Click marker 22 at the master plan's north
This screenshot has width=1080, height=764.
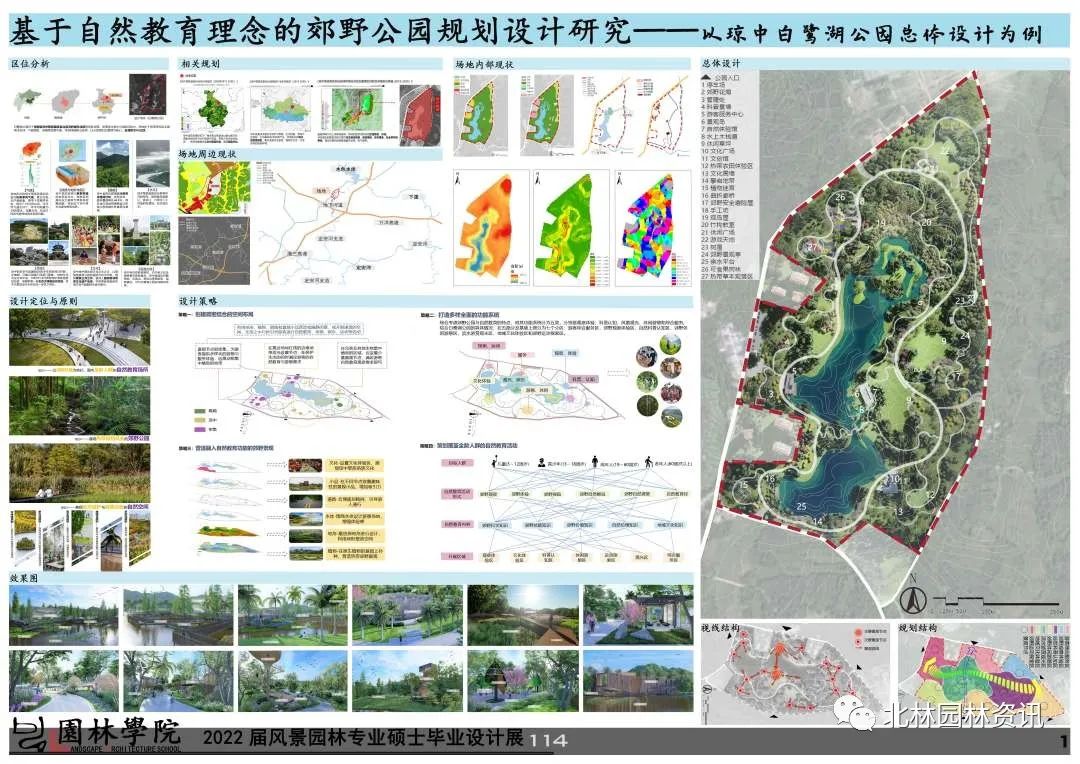point(944,150)
